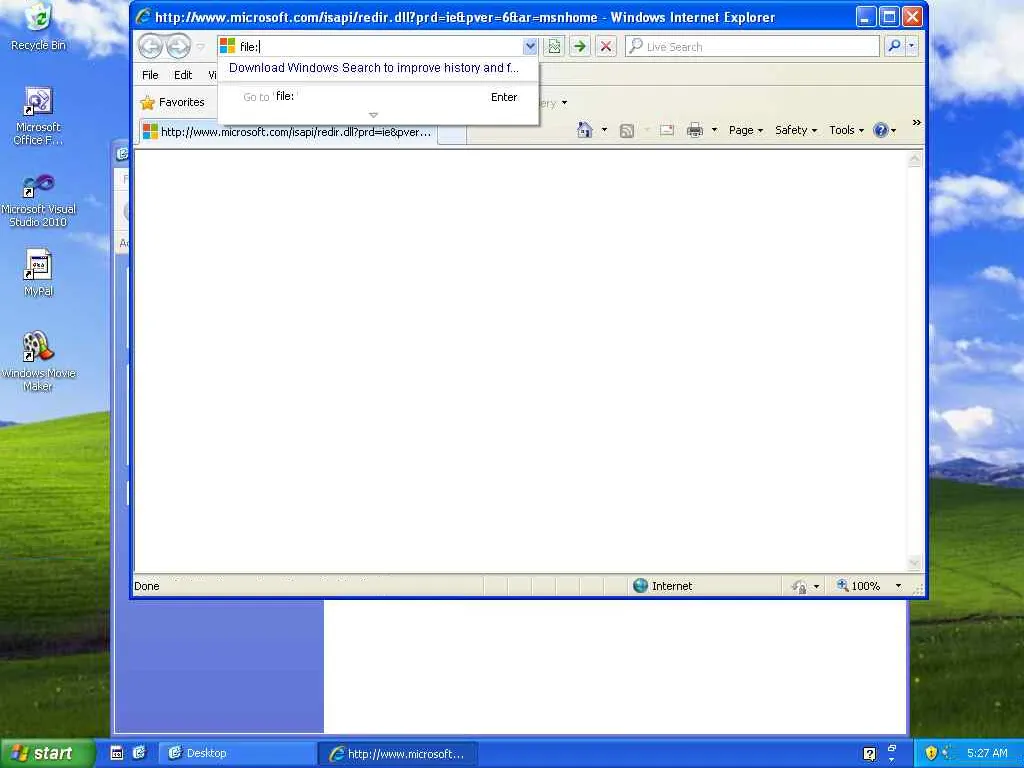Click the language bar help icon
The width and height of the screenshot is (1024, 768).
point(869,754)
